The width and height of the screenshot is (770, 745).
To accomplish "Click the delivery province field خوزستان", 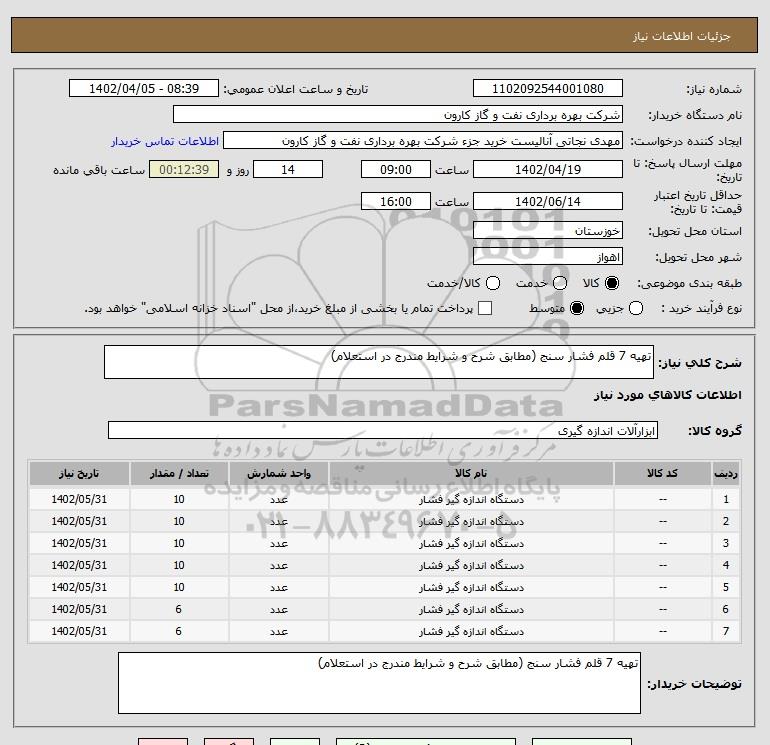I will click(x=548, y=230).
